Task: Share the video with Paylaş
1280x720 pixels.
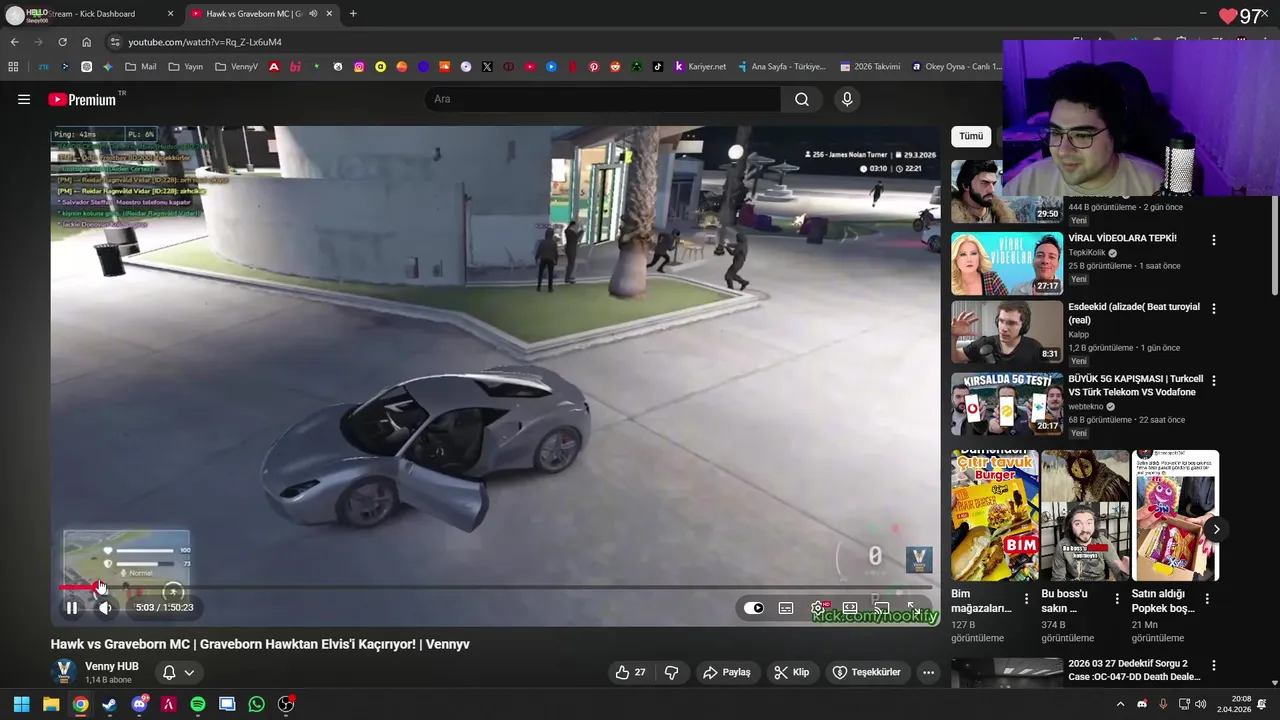Action: 727,672
